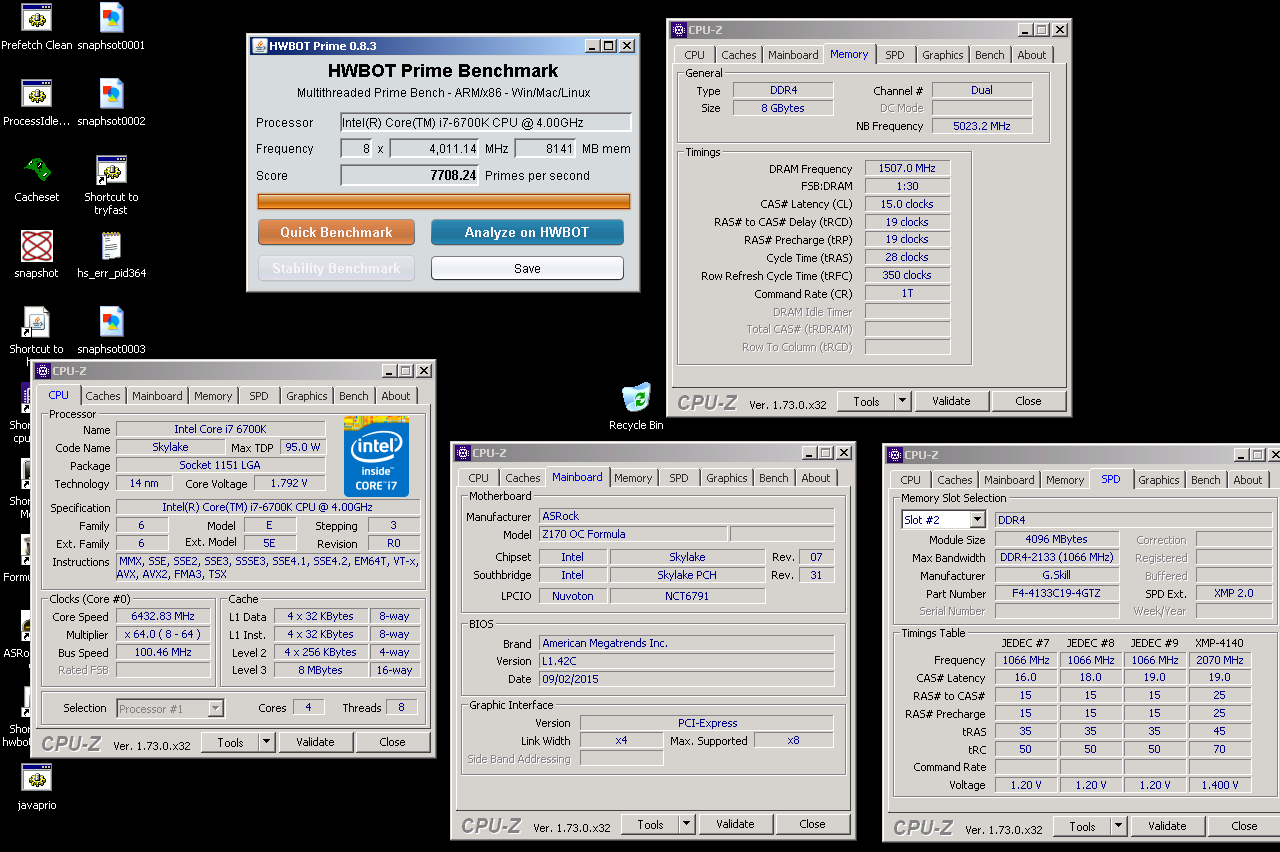Click the BIOS version L1.42C
The height and width of the screenshot is (852, 1280).
pos(686,661)
